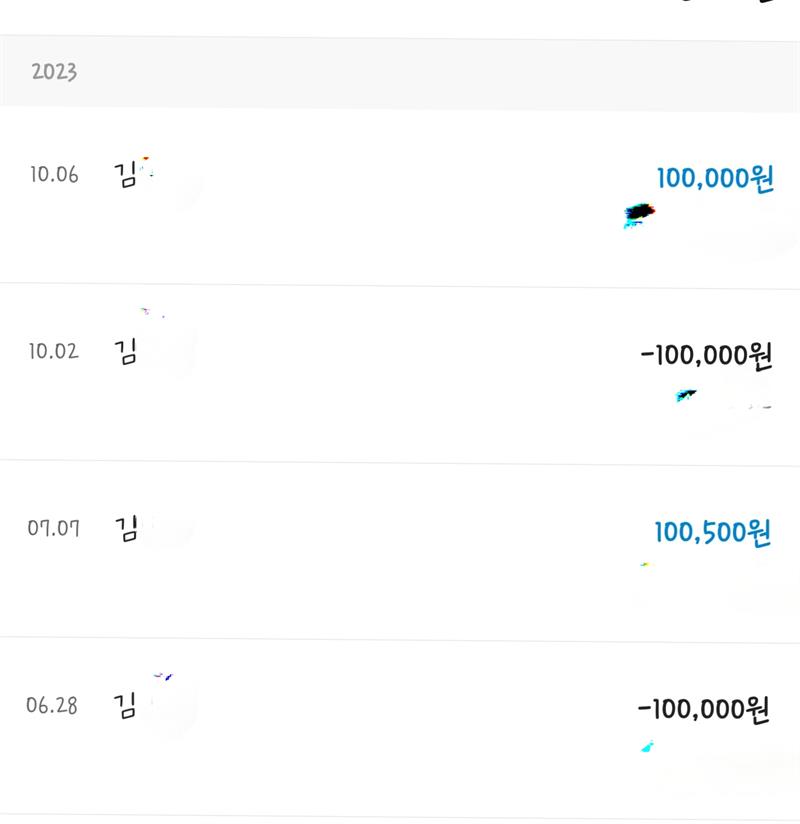
Task: Open the 김 name on the 10.06 row
Action: (x=126, y=176)
